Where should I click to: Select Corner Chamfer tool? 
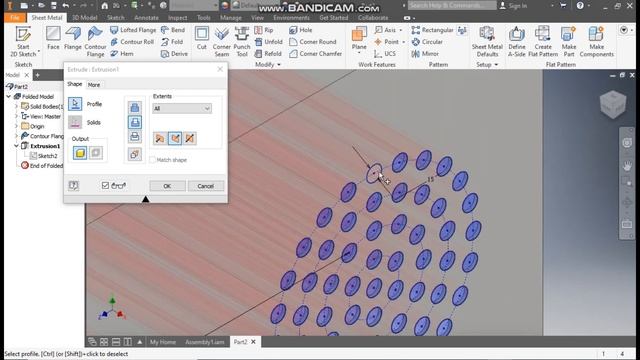316,53
